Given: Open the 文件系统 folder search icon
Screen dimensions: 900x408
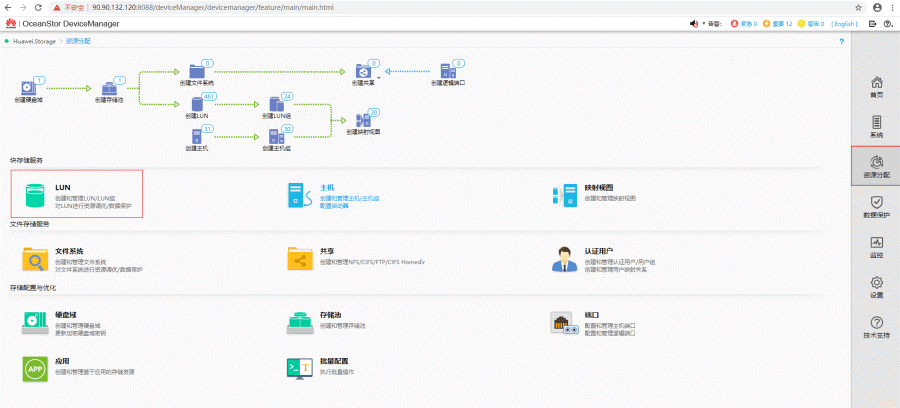Looking at the screenshot, I should (35, 259).
